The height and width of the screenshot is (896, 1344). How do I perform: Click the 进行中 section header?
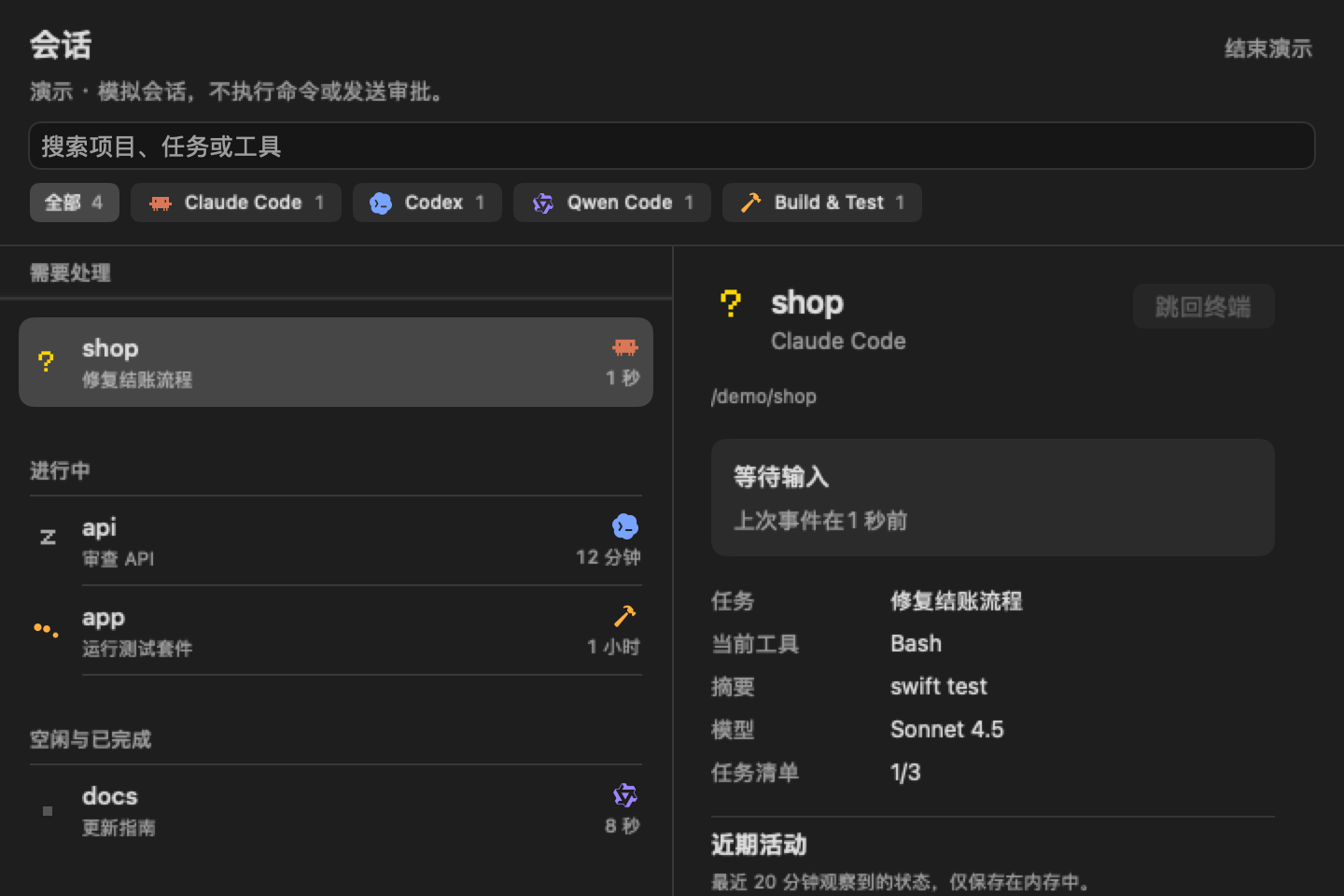pos(60,470)
